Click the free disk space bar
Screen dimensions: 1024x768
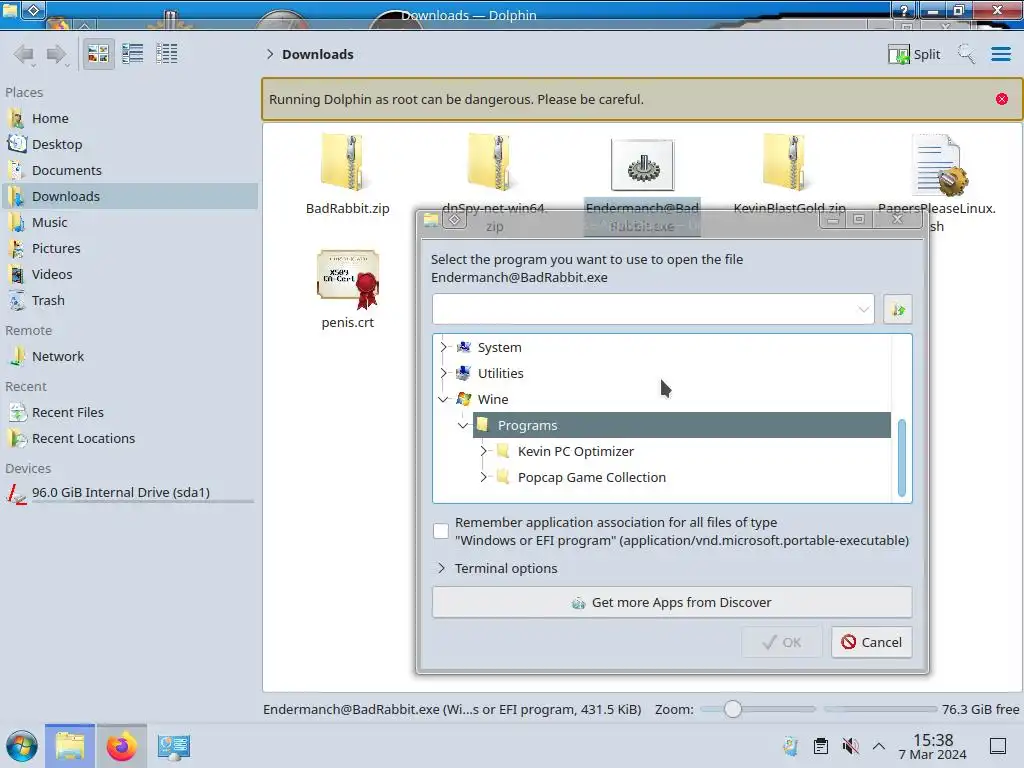coord(880,709)
